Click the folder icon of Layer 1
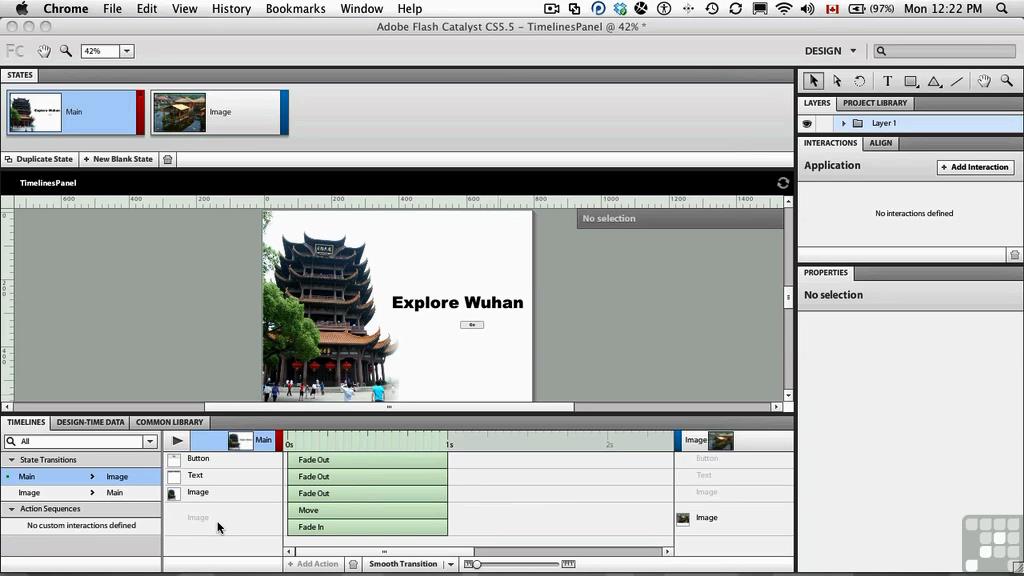This screenshot has width=1024, height=576. [x=858, y=123]
